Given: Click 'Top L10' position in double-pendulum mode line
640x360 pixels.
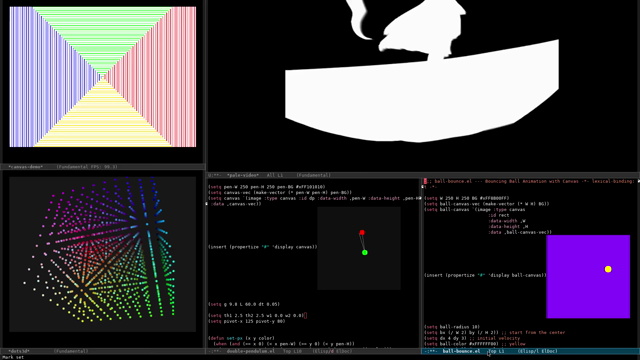Looking at the screenshot, I should pos(292,351).
